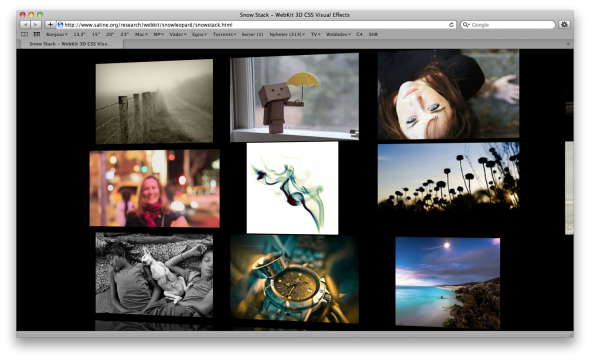The image size is (590, 360).
Task: Click the URL address field
Action: click(256, 25)
